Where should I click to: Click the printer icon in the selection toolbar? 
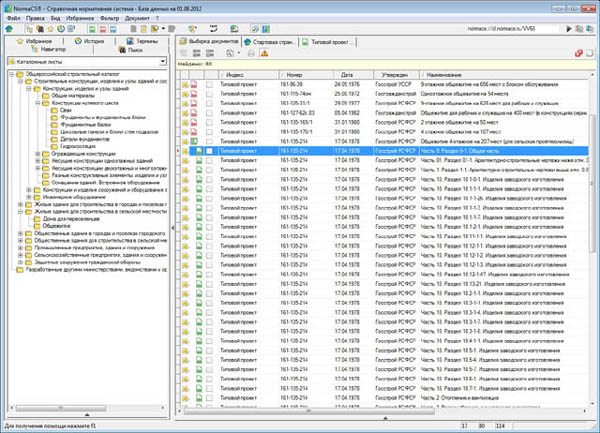pos(251,54)
